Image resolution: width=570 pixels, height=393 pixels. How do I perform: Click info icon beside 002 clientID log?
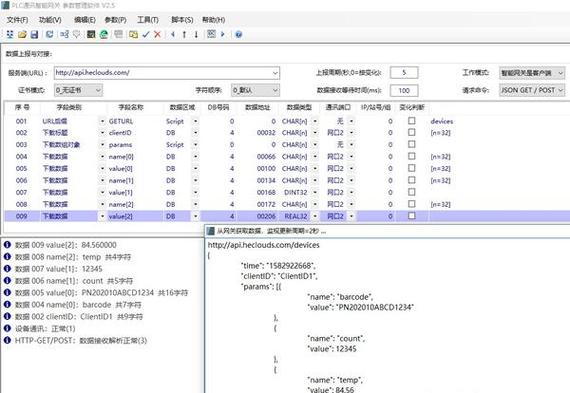tap(7, 316)
